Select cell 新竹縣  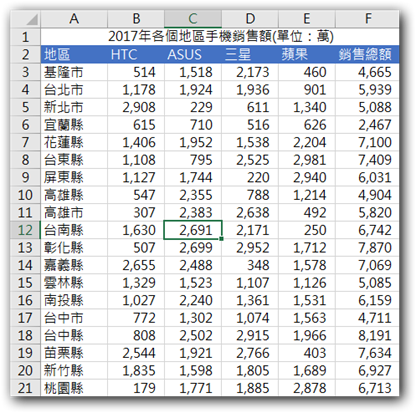(74, 370)
